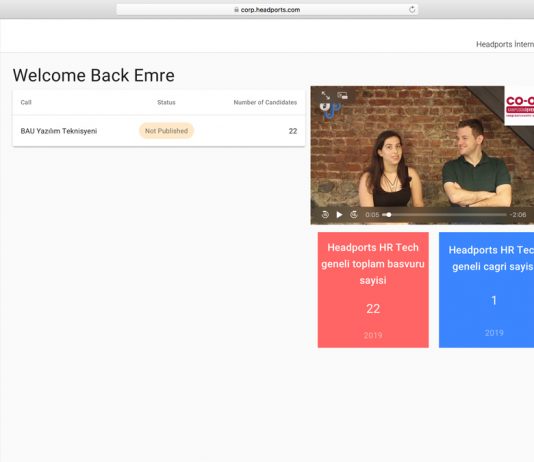Open the Headports Intern menu item
This screenshot has height=462, width=534.
[505, 44]
